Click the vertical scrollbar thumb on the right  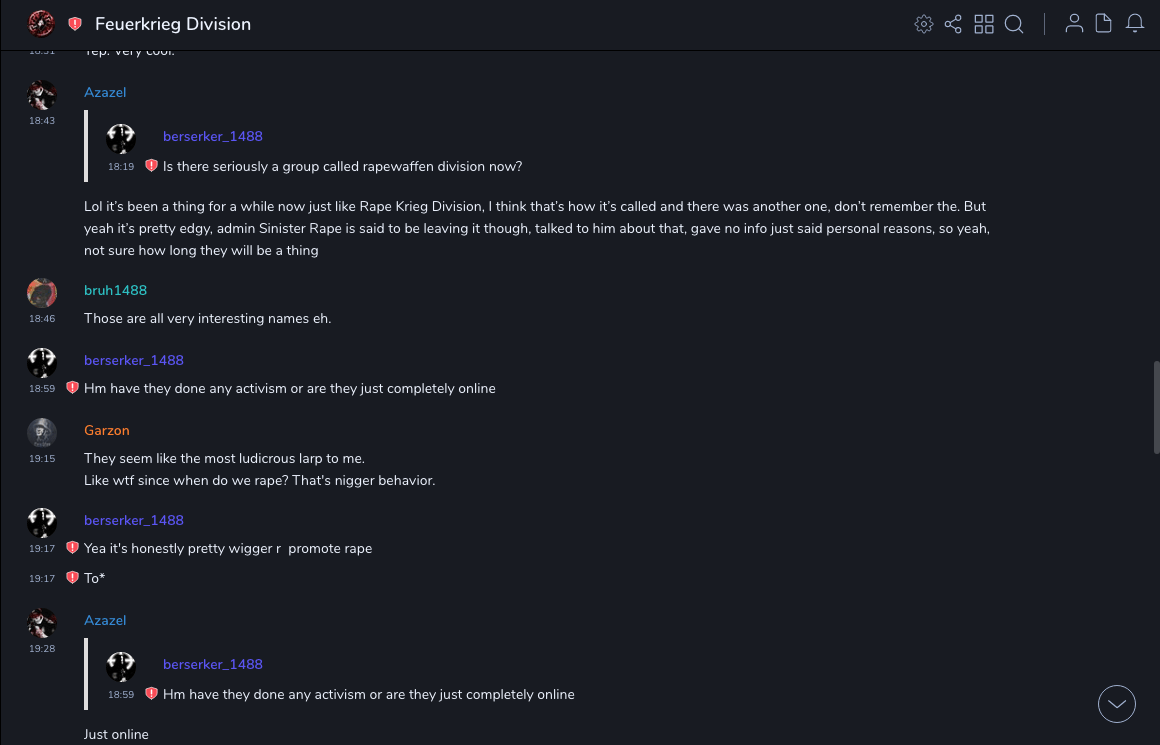[1155, 406]
